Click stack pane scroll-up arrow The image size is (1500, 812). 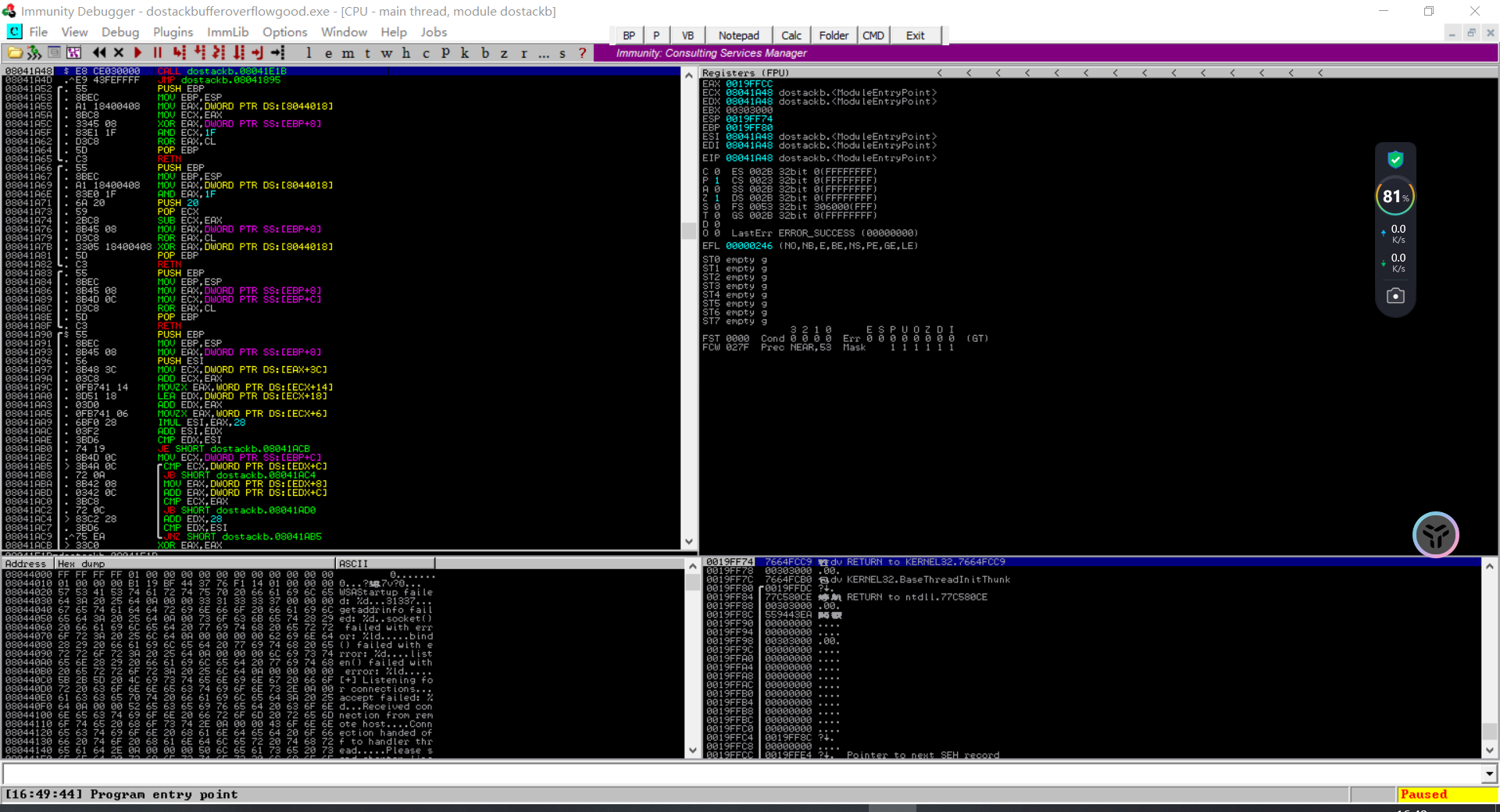pos(1489,565)
